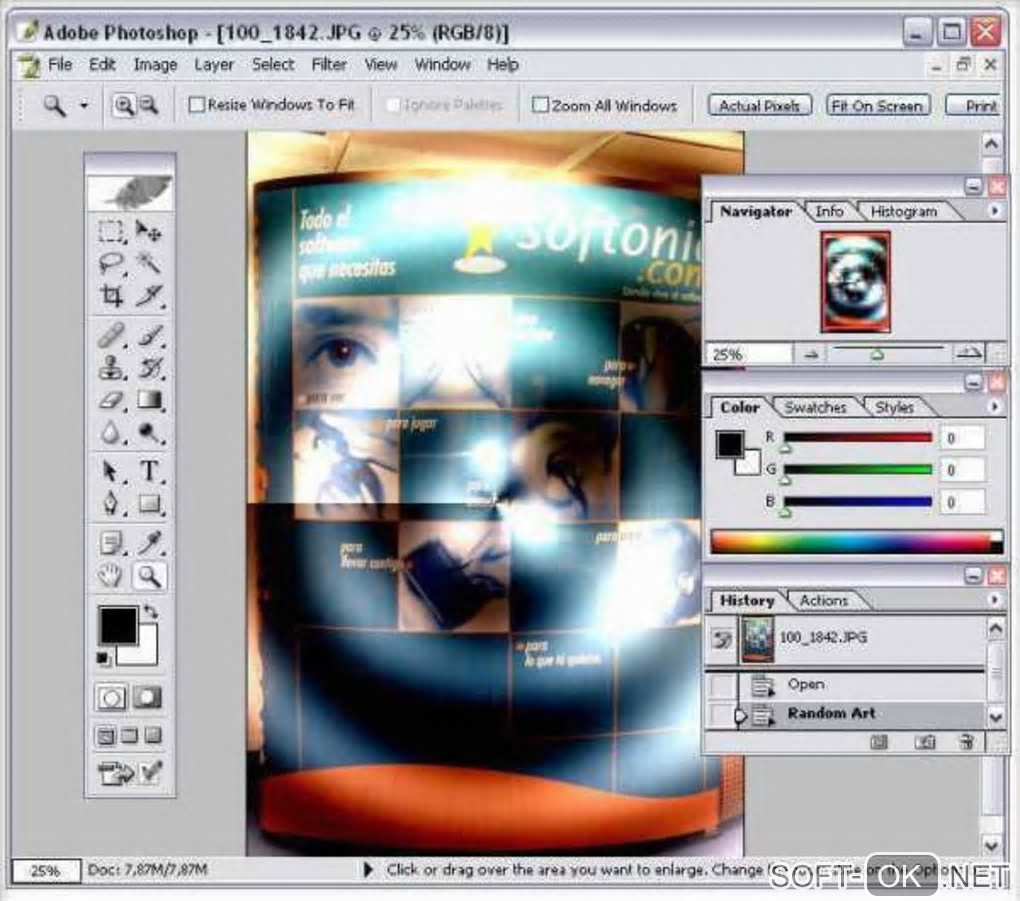This screenshot has height=901, width=1020.
Task: Enable Resize Windows To Fit checkbox
Action: point(196,104)
